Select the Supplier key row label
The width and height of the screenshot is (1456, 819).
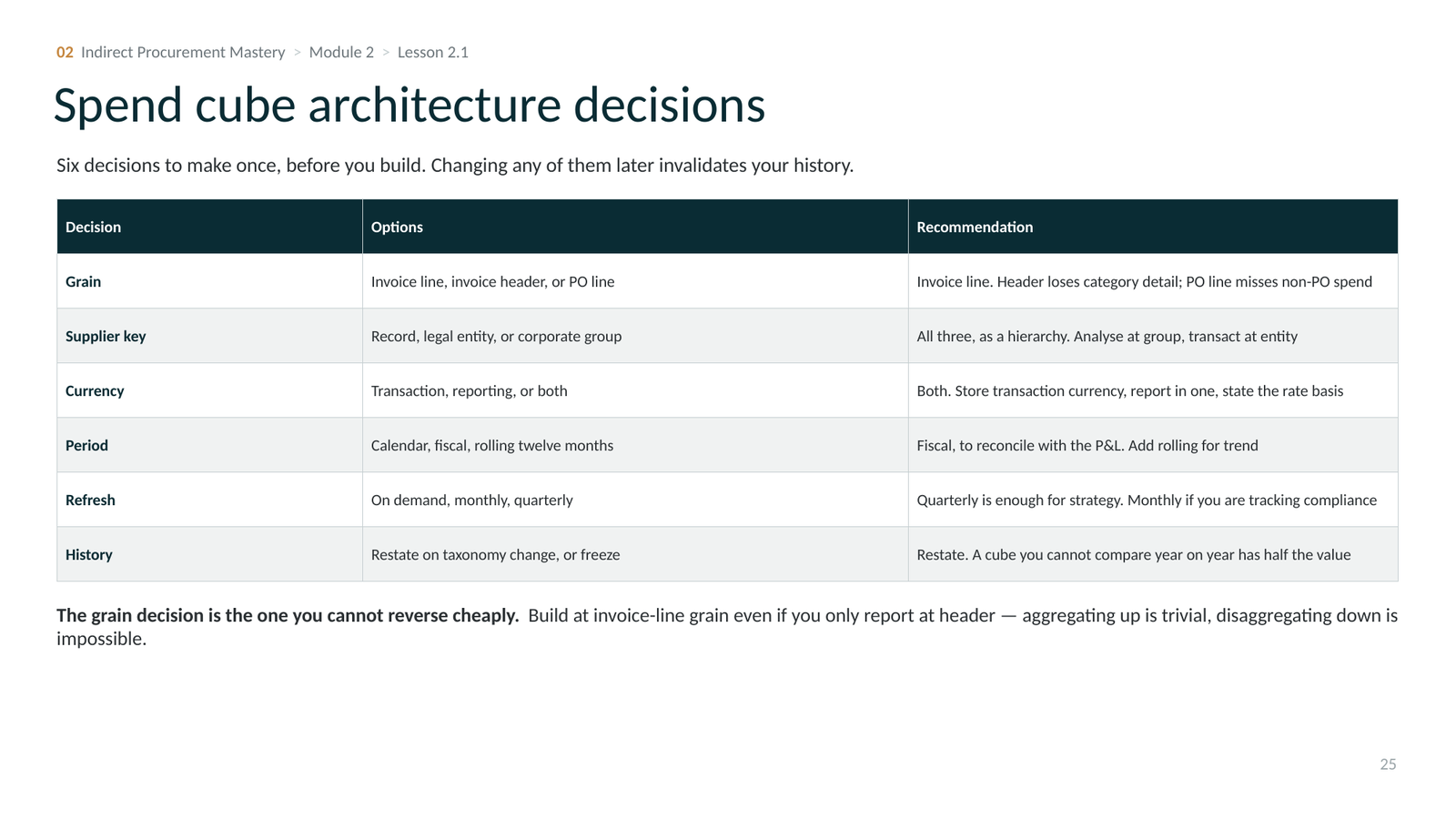[106, 336]
